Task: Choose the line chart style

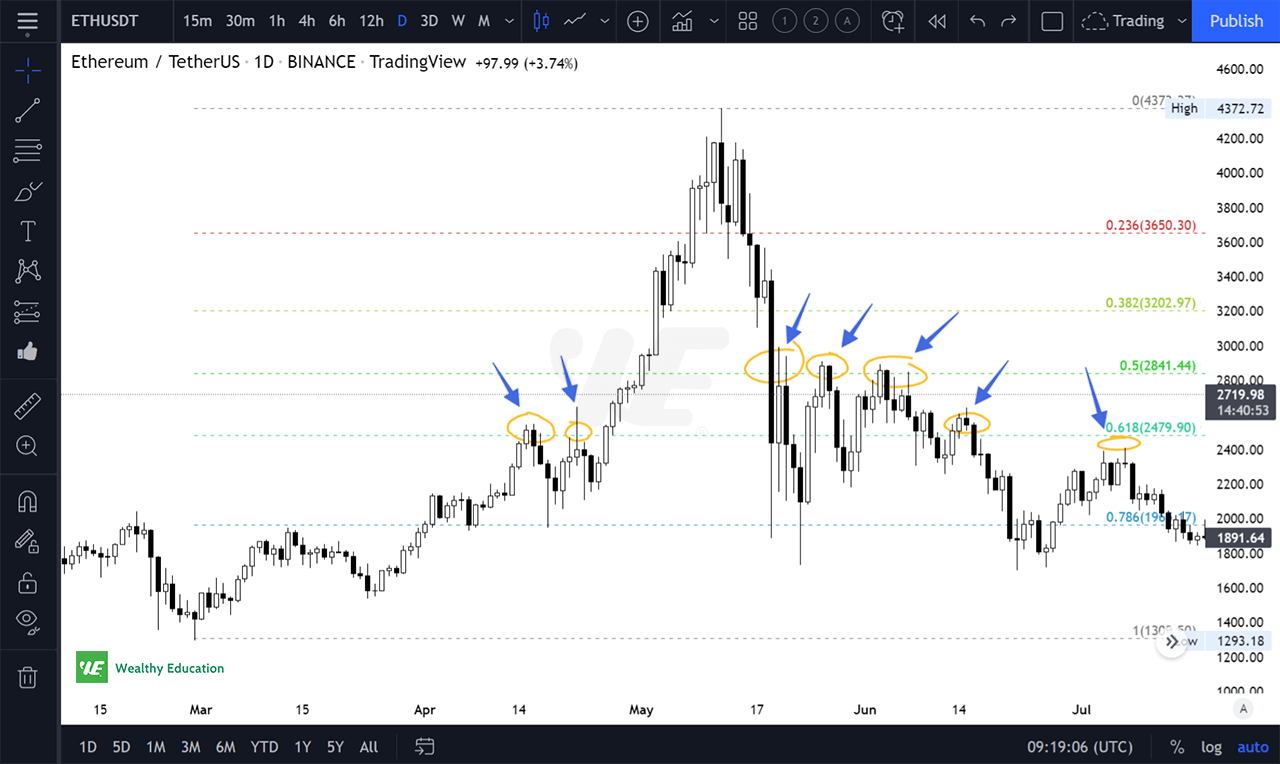Action: coord(574,21)
